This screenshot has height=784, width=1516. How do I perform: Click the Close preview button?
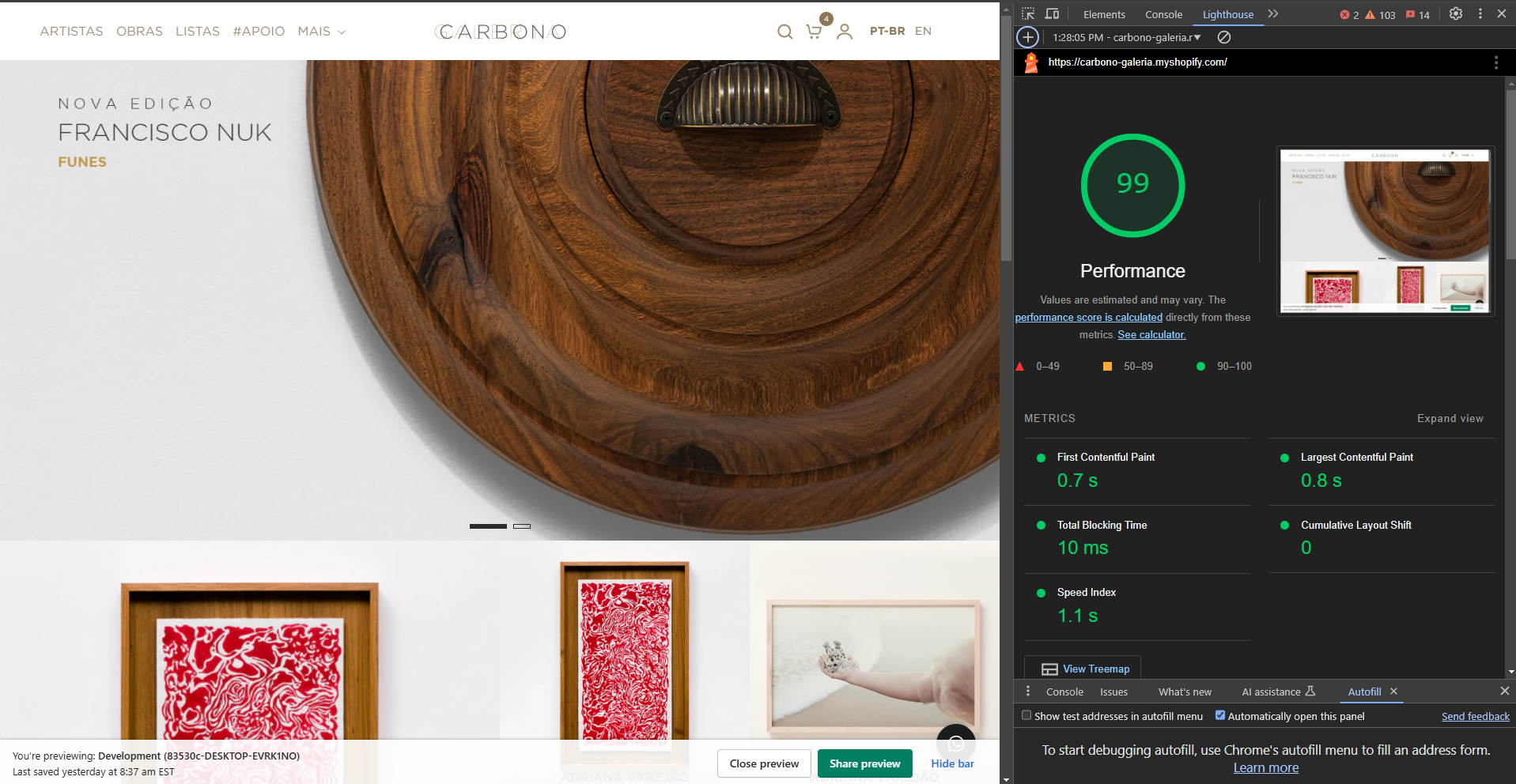764,763
